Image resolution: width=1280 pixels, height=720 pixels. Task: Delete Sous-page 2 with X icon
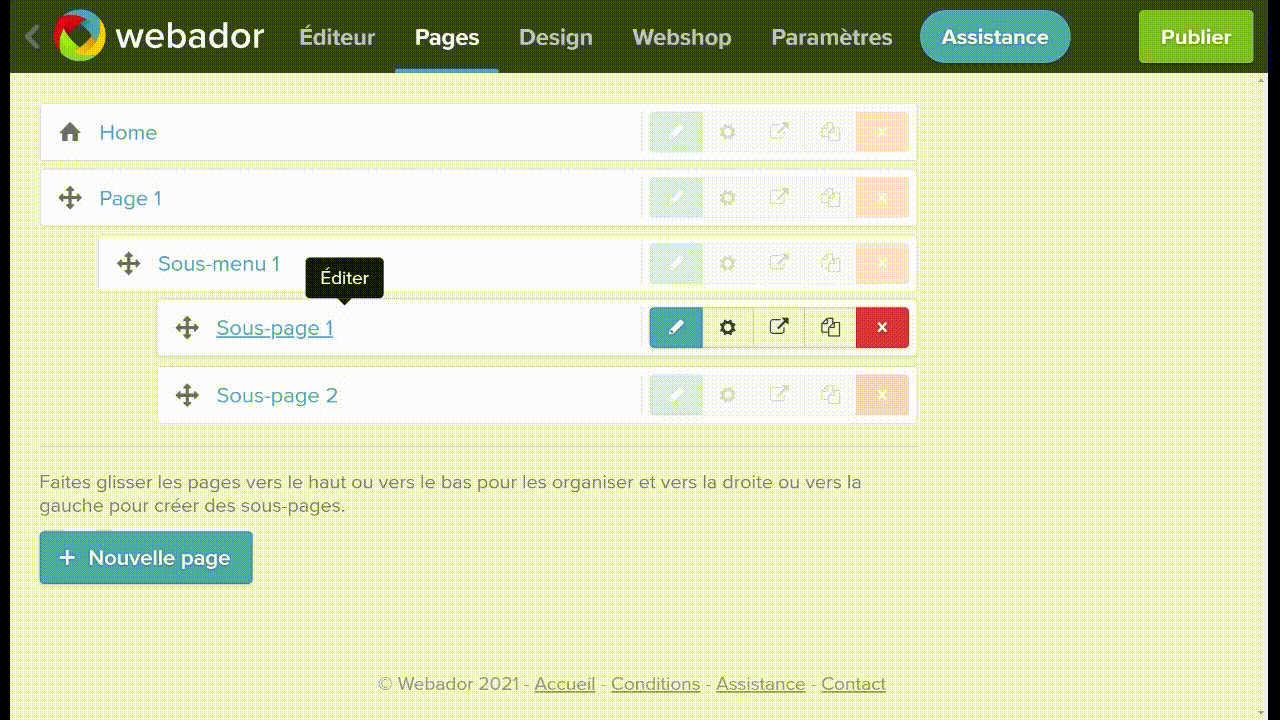[x=882, y=395]
